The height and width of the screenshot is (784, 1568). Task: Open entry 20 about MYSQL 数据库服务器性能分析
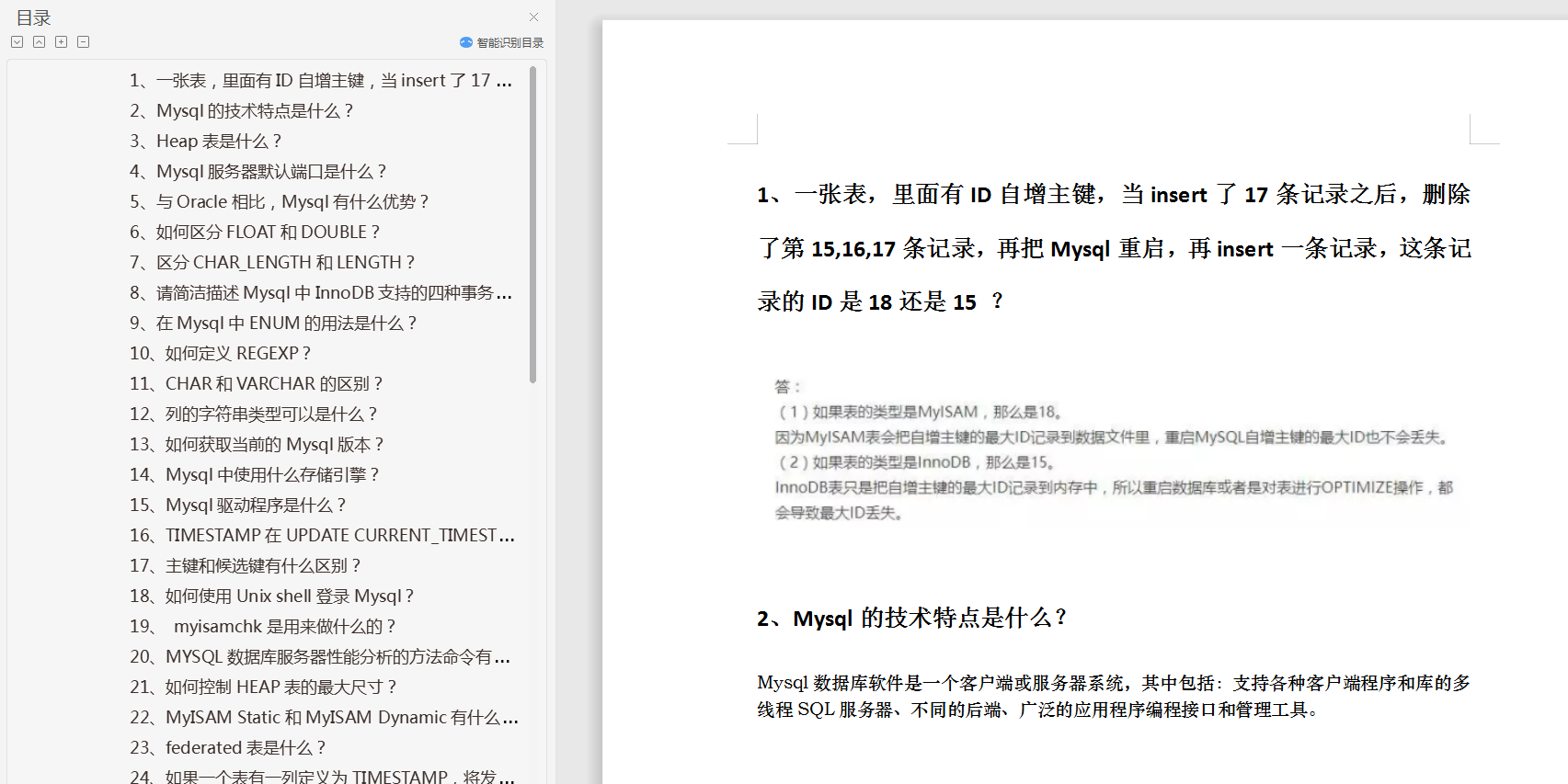(320, 657)
